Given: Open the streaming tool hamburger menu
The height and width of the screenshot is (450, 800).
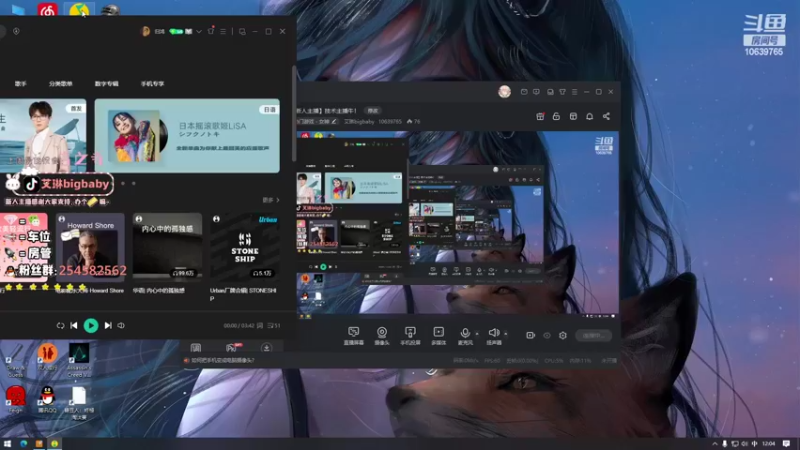Looking at the screenshot, I should 574,92.
